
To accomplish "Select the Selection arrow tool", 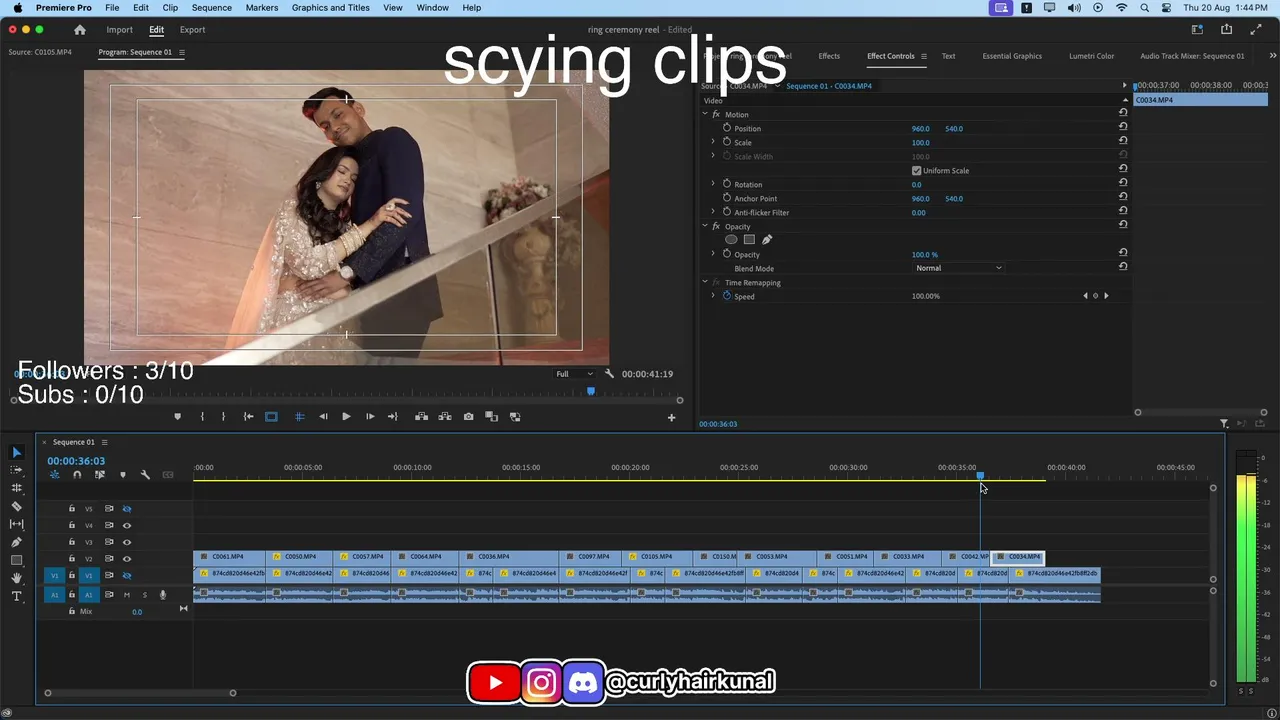I will pos(16,453).
